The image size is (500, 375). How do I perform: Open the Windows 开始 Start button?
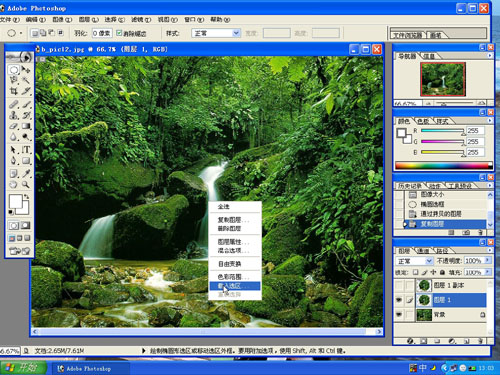[x=23, y=368]
